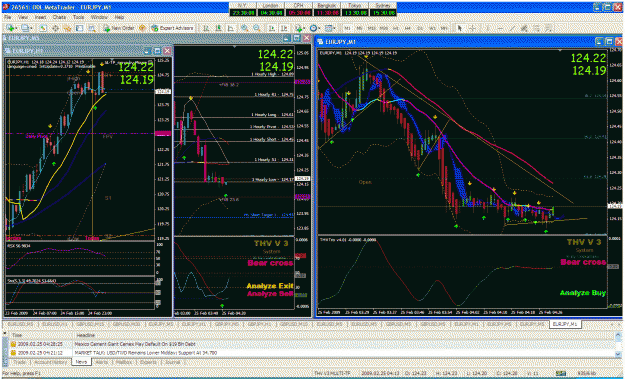Toggle the Chart Shift icon
Viewport: 625px width, 379px height.
click(284, 28)
